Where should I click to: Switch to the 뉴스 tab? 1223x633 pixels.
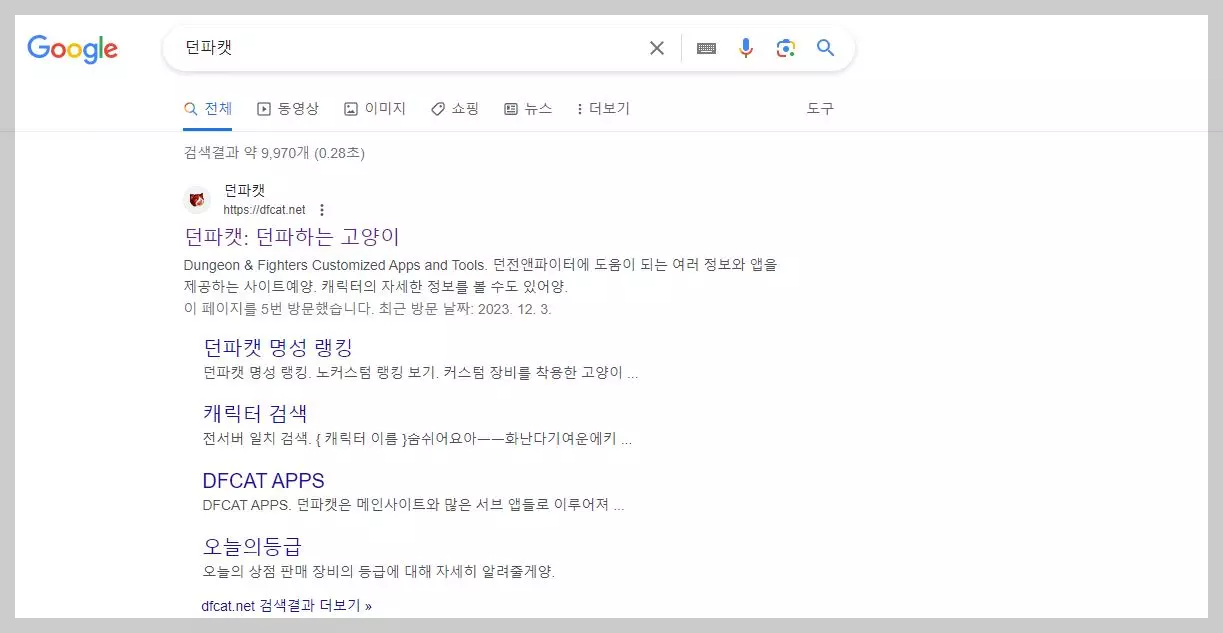528,109
